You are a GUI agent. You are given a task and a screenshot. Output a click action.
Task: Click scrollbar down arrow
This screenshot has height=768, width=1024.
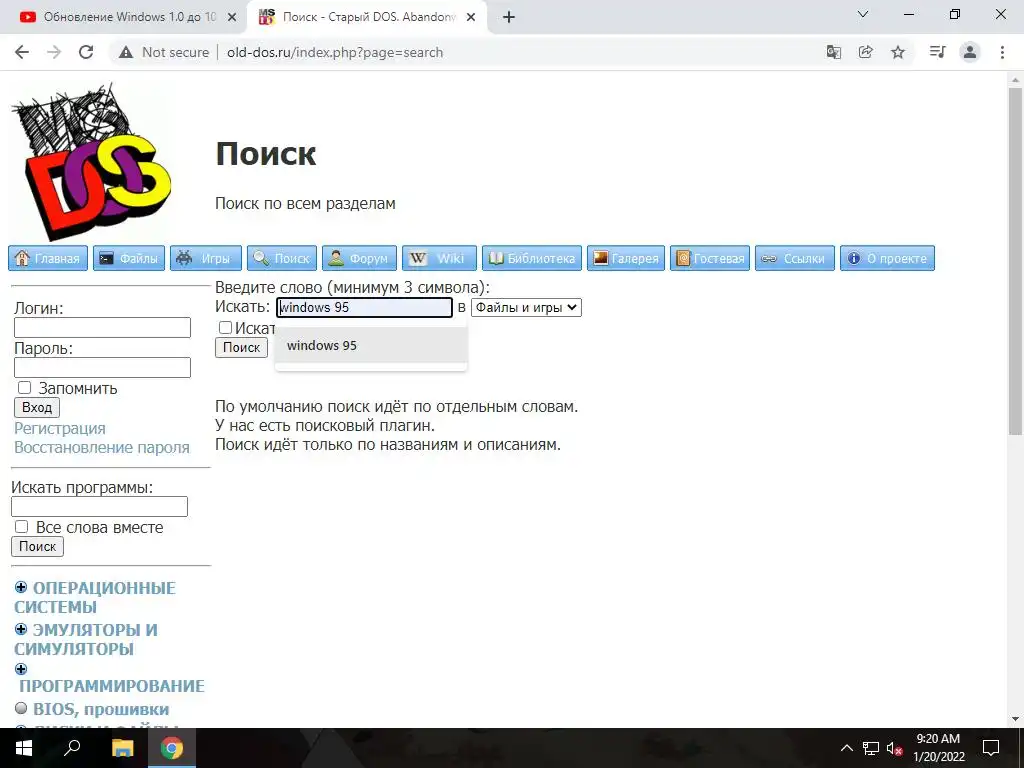click(x=1016, y=720)
